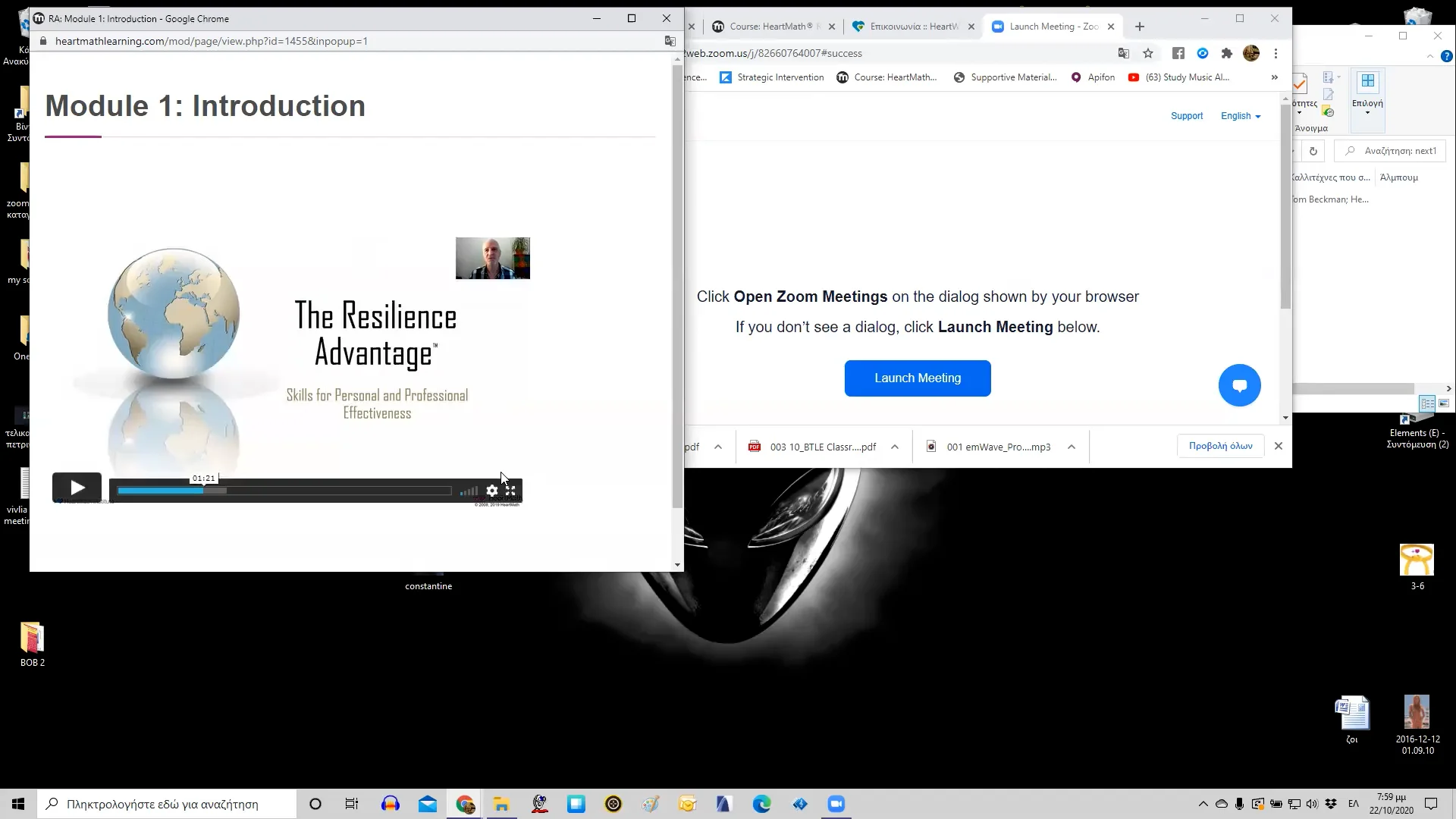The width and height of the screenshot is (1456, 819).
Task: Open Chrome three-dot menu
Action: click(1276, 53)
